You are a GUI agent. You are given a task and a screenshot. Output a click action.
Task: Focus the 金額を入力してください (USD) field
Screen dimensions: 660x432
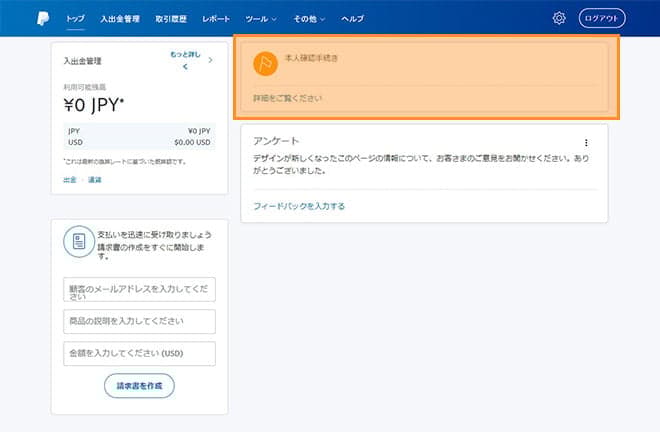click(138, 353)
